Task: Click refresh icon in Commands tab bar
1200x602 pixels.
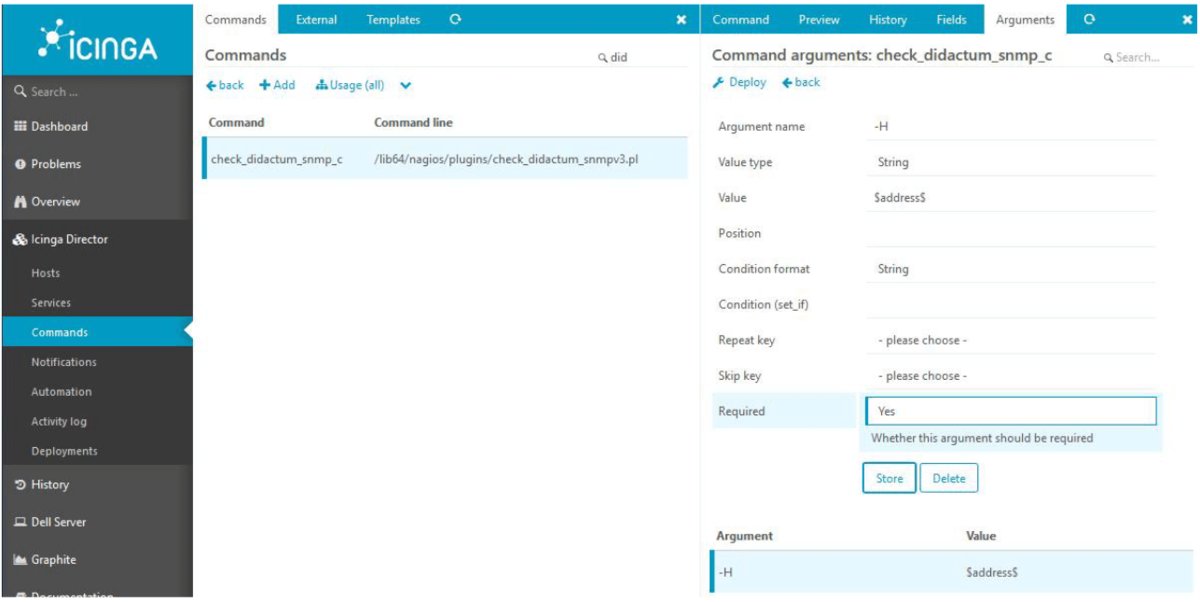Action: pos(456,19)
